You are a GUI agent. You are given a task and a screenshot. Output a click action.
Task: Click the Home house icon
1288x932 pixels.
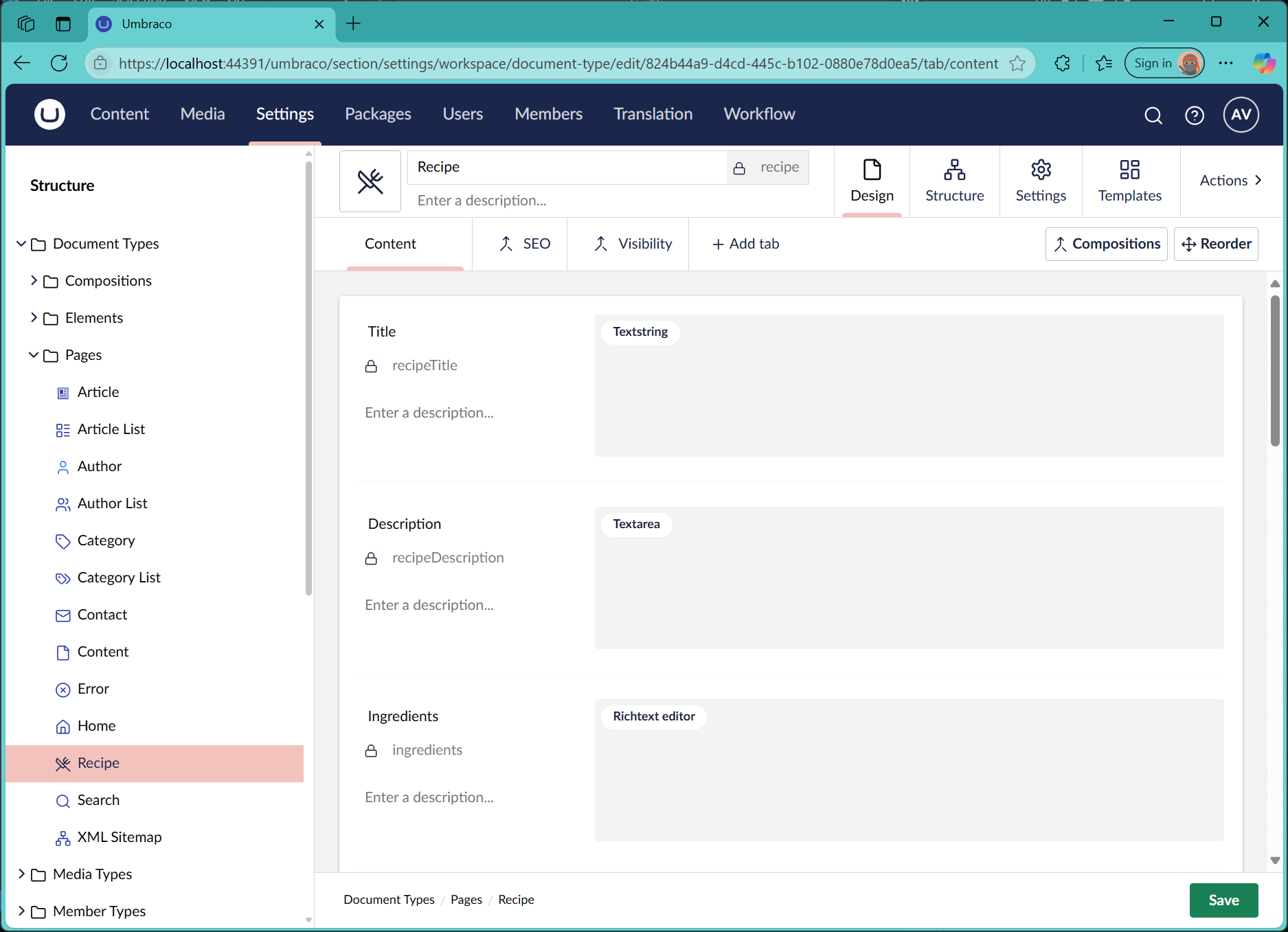click(63, 727)
